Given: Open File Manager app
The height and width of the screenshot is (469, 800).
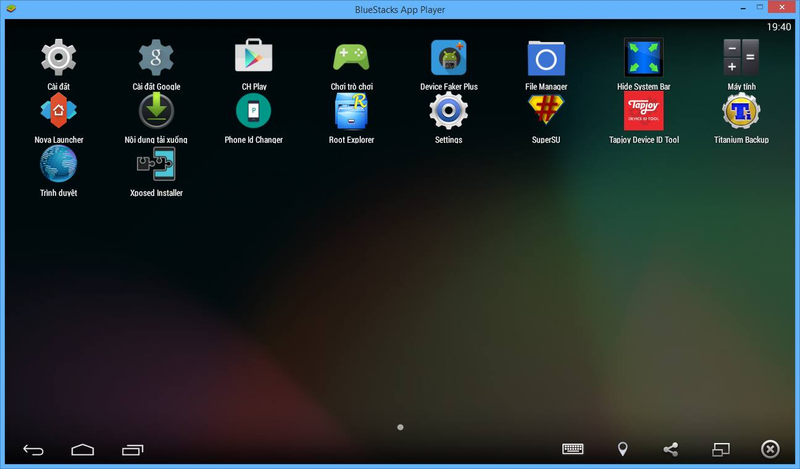Looking at the screenshot, I should (546, 58).
